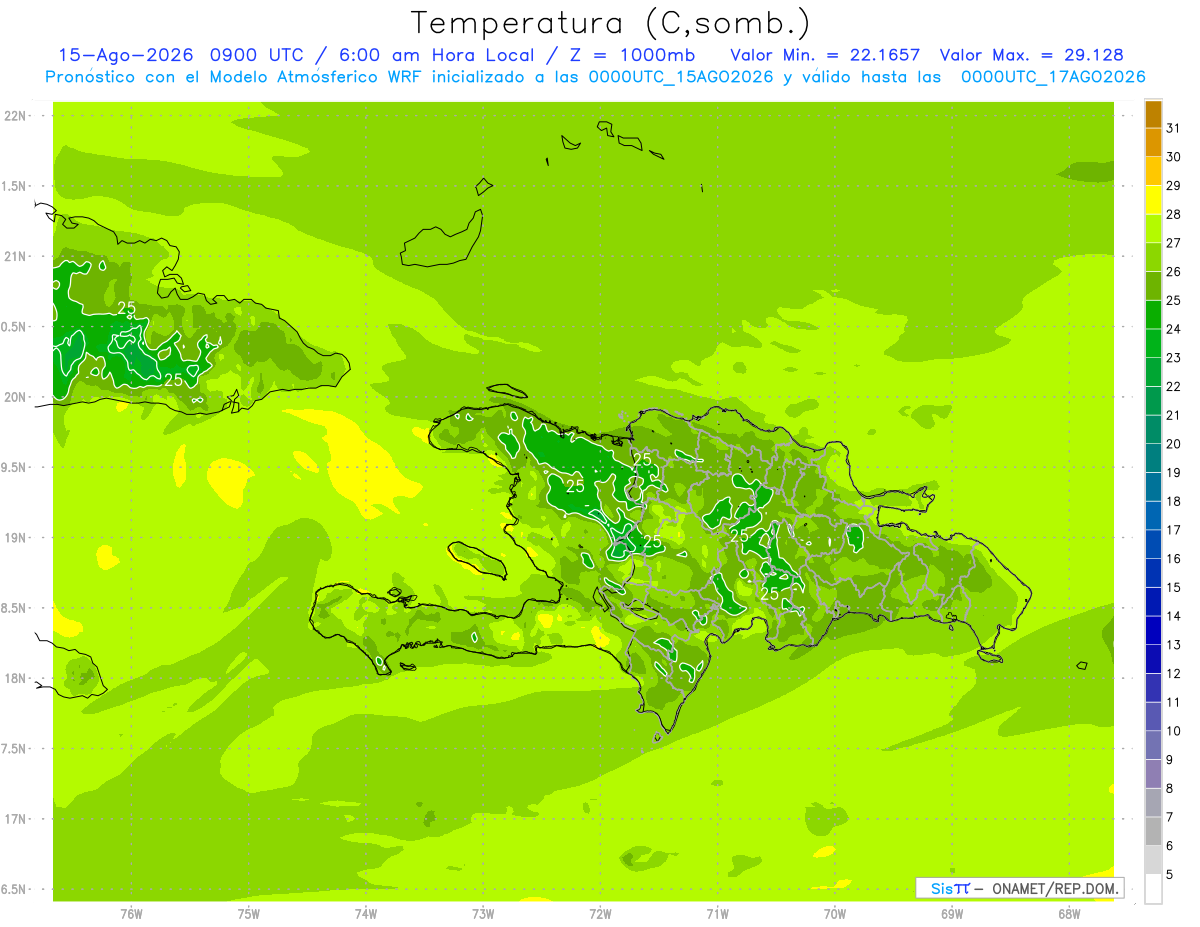Pick the legend swatch between 24 and 25

coord(1153,315)
